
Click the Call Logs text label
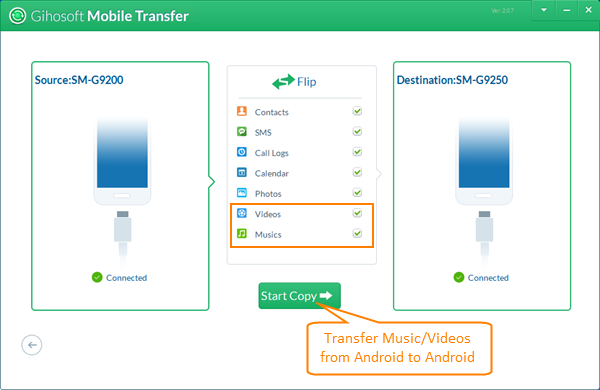[272, 153]
